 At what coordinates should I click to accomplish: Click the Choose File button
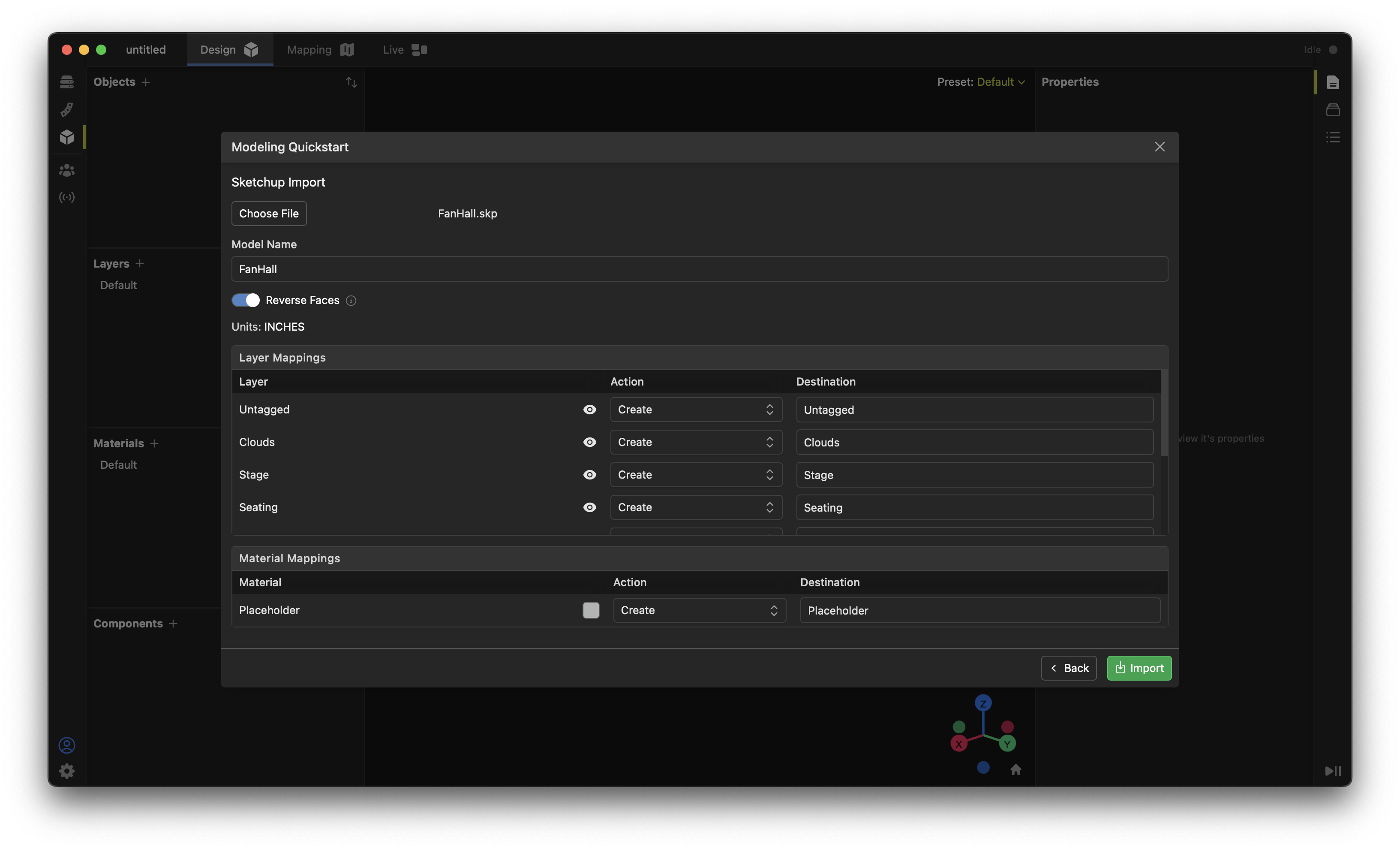(269, 213)
